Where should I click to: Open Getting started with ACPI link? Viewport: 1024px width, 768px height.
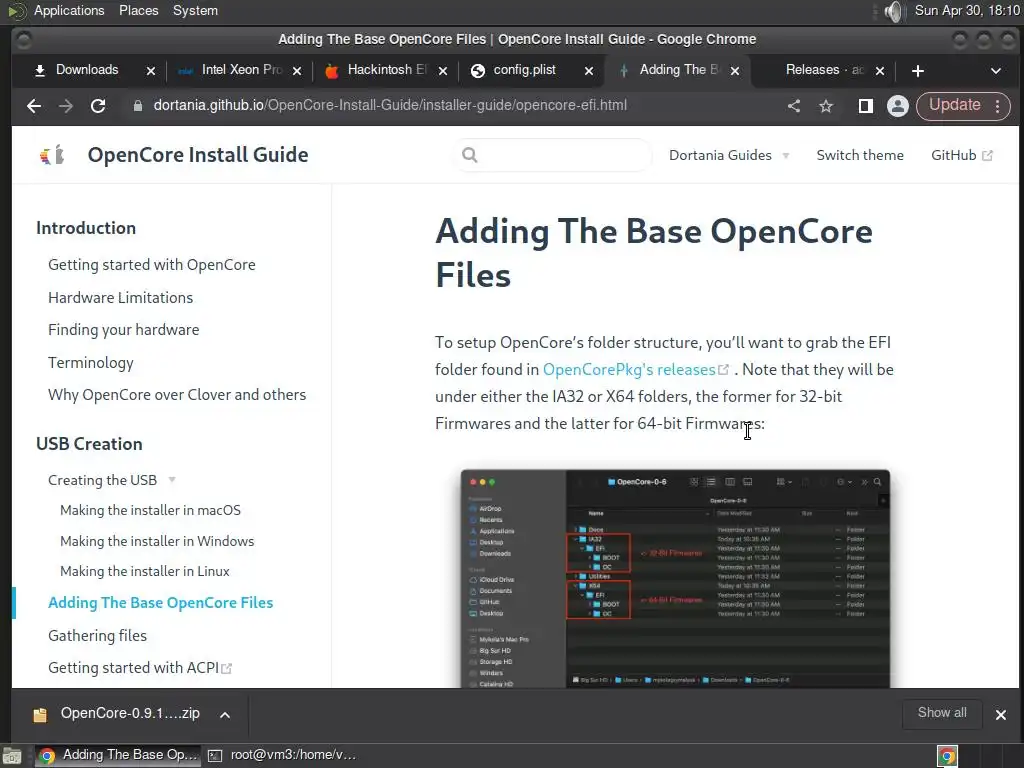click(140, 667)
